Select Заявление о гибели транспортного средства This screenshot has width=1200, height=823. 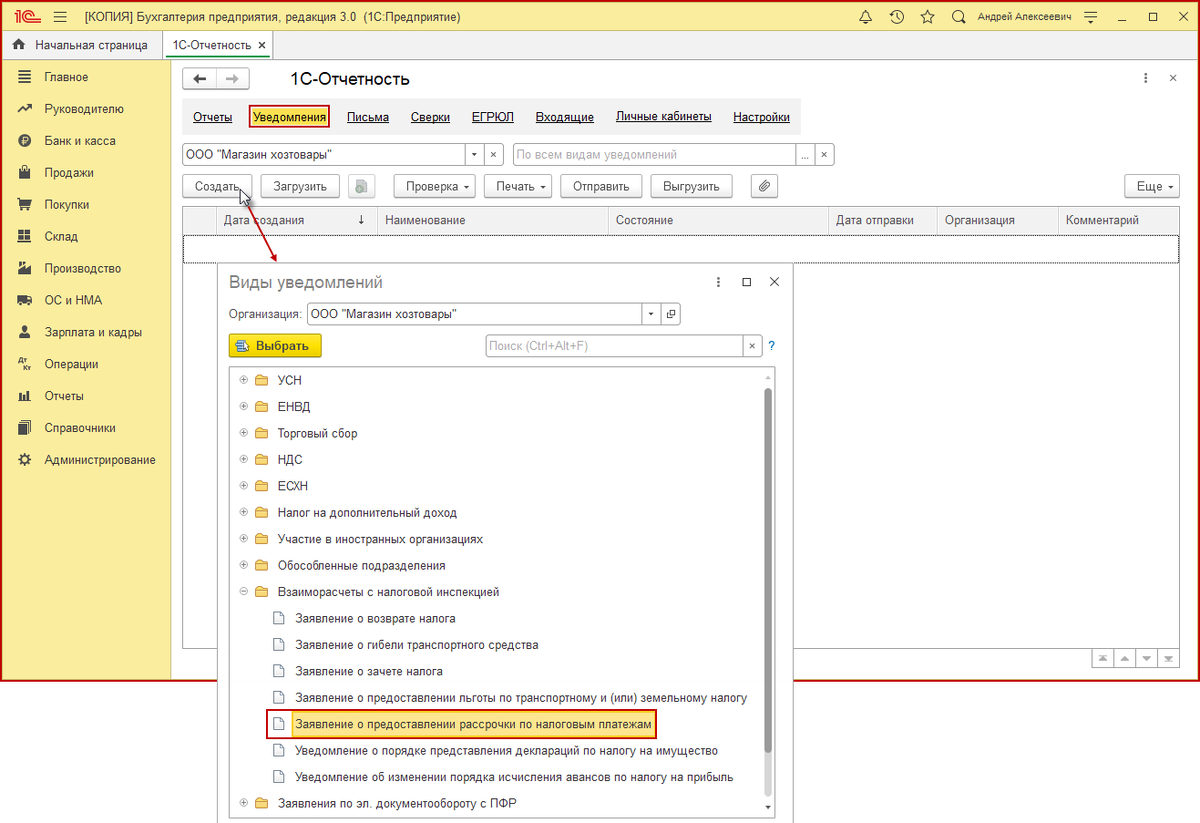[x=417, y=645]
